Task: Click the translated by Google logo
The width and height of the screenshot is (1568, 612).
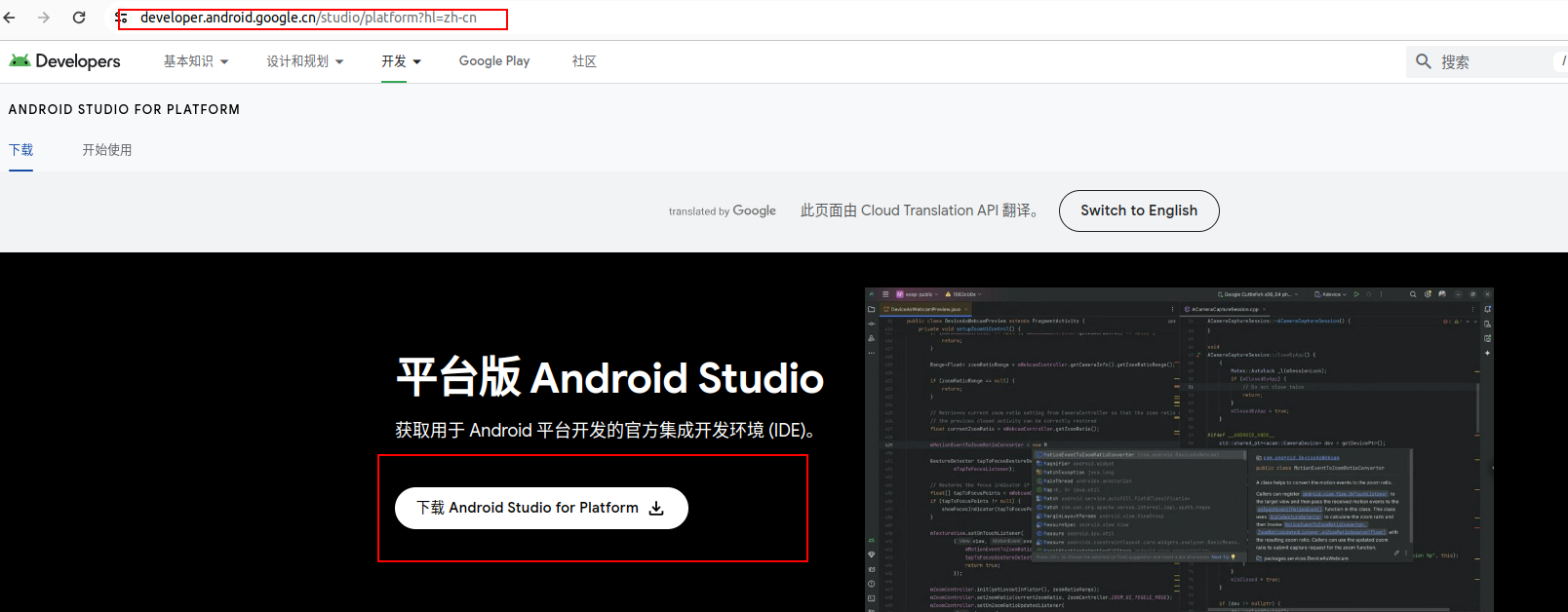Action: click(723, 210)
